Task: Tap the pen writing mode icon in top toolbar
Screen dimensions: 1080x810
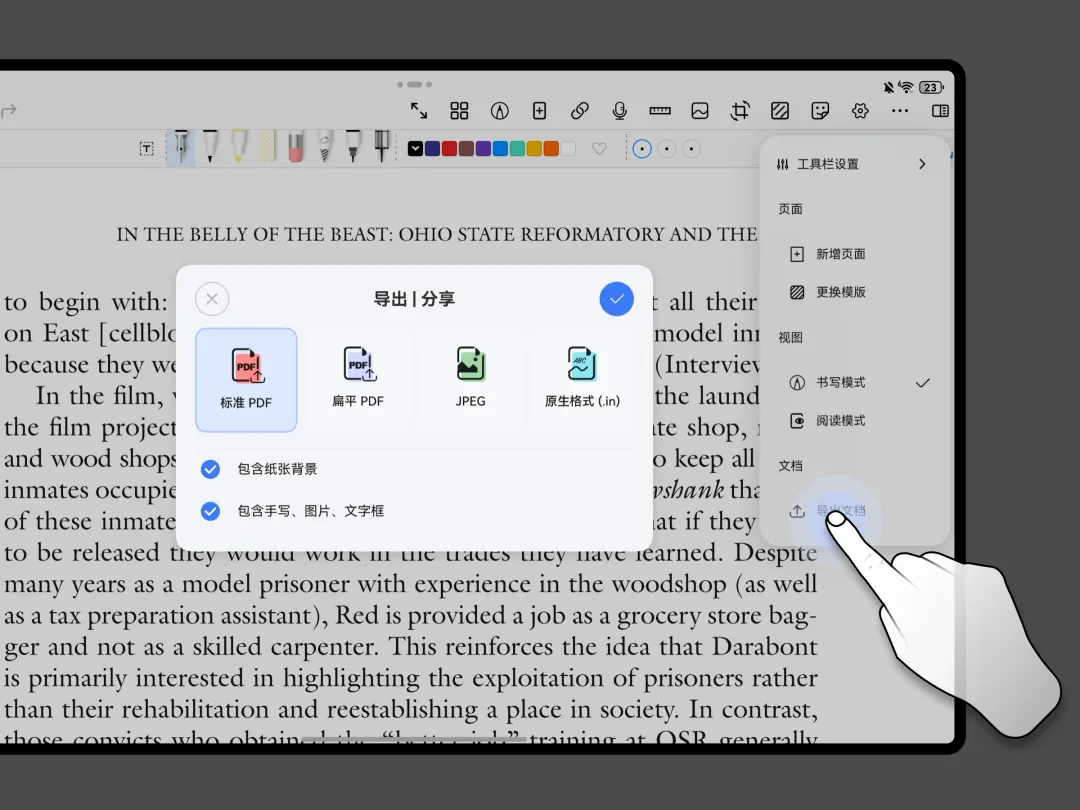Action: point(499,110)
